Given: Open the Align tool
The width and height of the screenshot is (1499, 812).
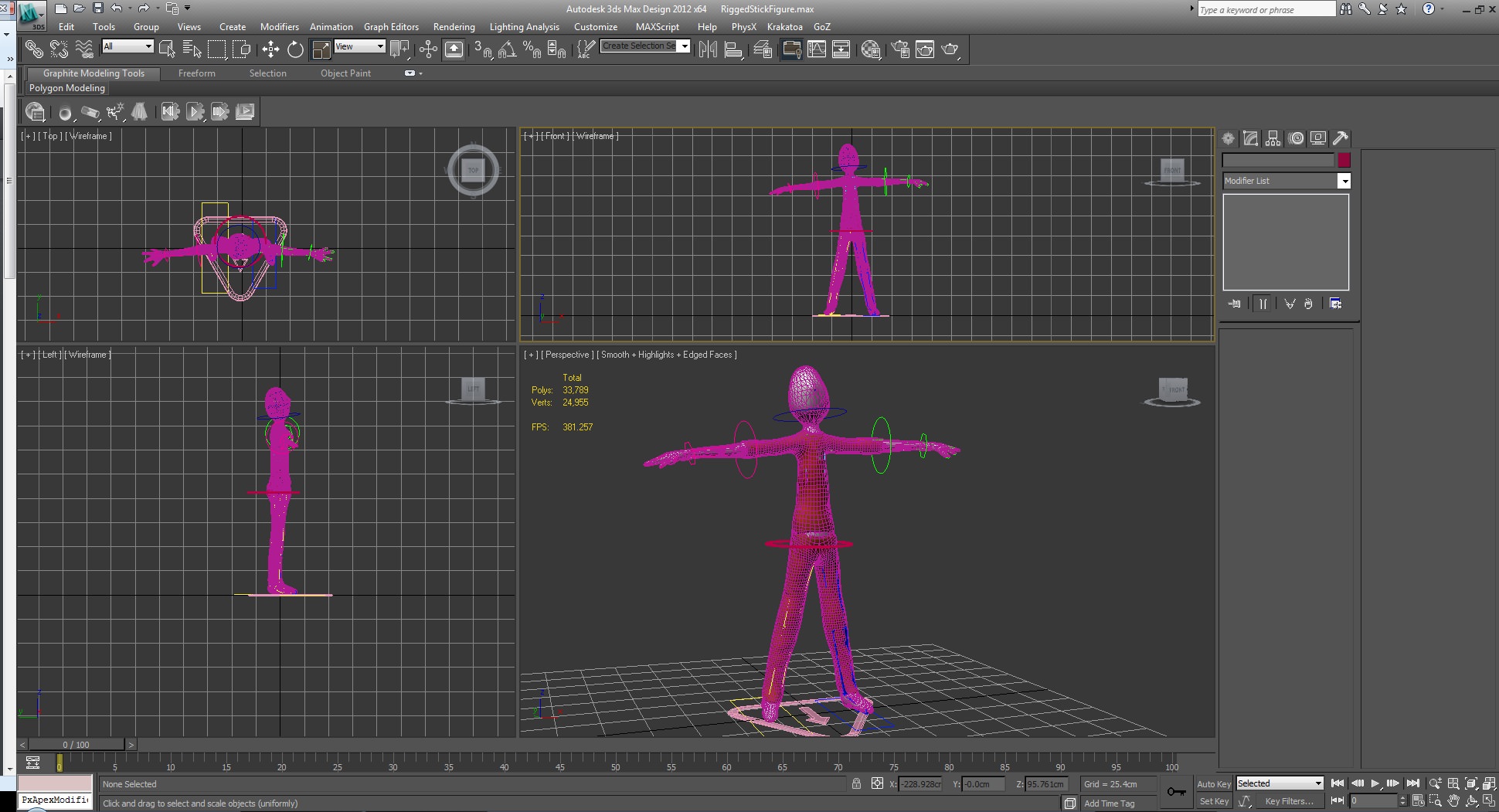Looking at the screenshot, I should [733, 49].
